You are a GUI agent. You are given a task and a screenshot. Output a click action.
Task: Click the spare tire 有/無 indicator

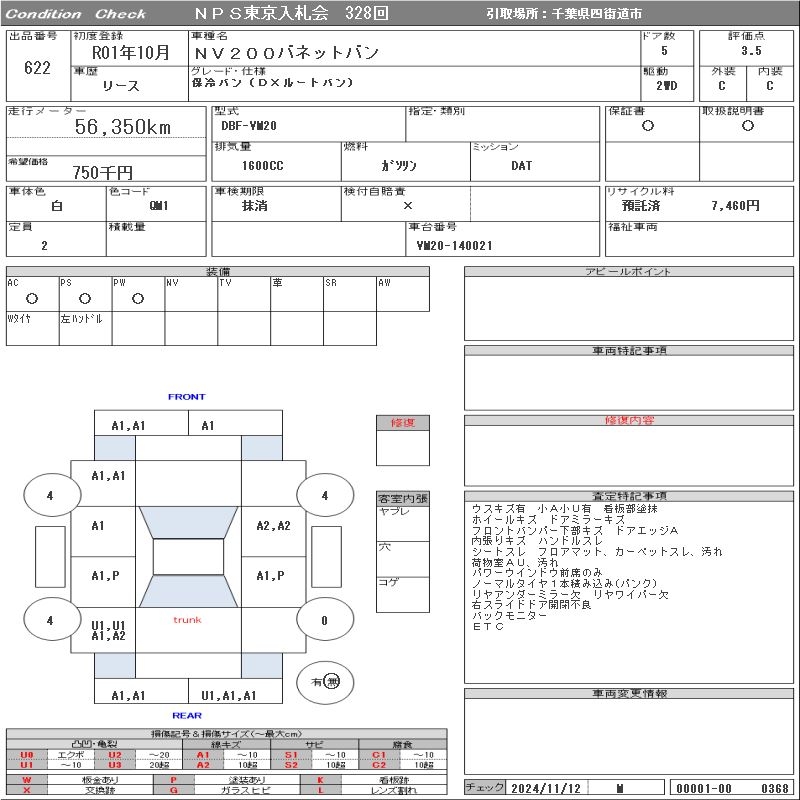point(325,681)
